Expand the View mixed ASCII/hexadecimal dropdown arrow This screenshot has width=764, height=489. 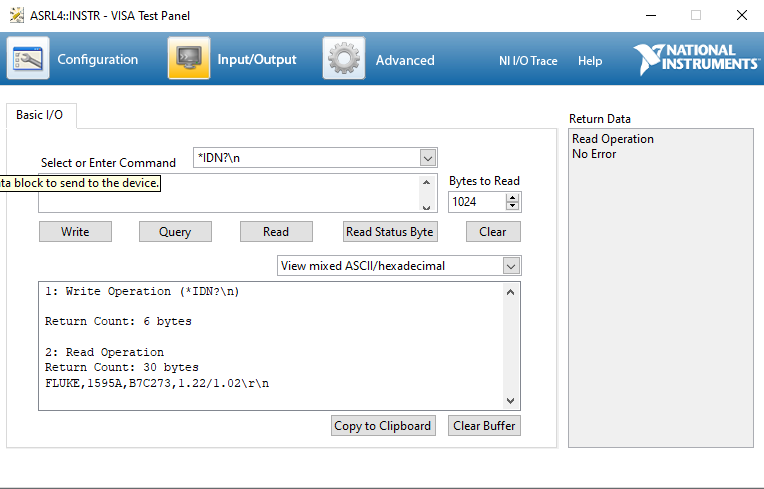coord(511,266)
